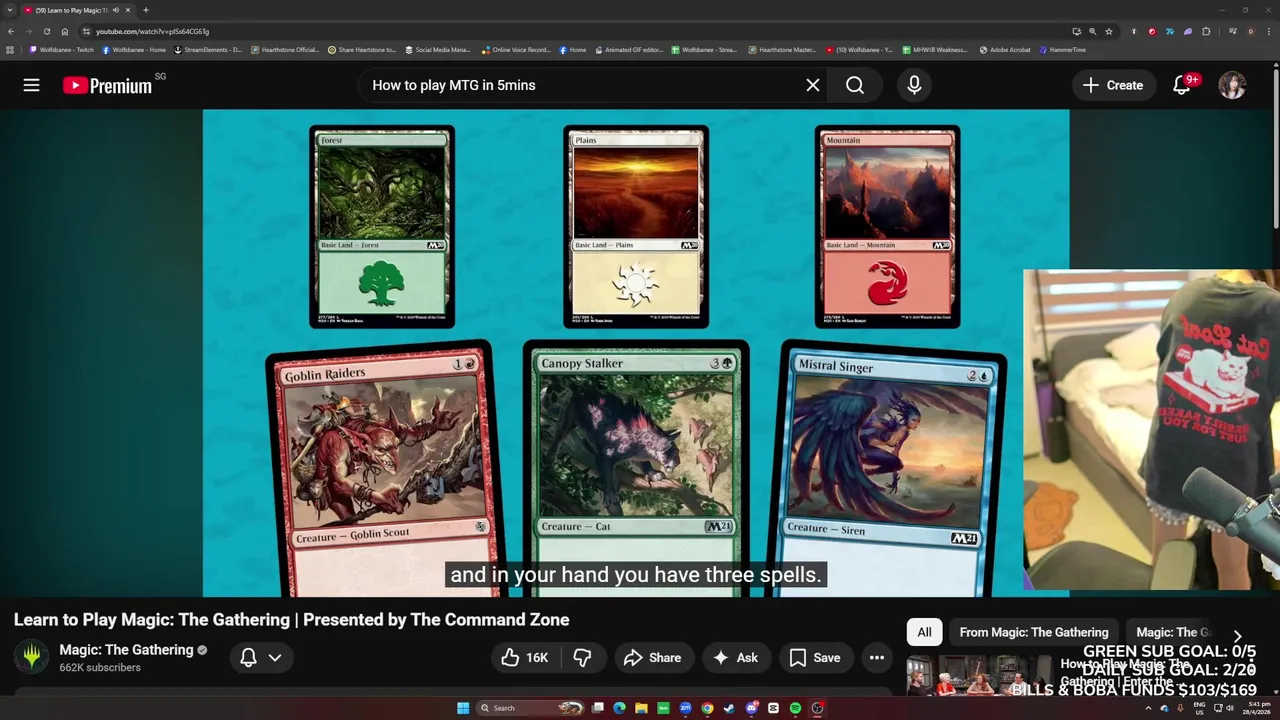Screen dimensions: 1280x720
Task: Open Hearthstone Official bookmark
Action: pyautogui.click(x=285, y=49)
